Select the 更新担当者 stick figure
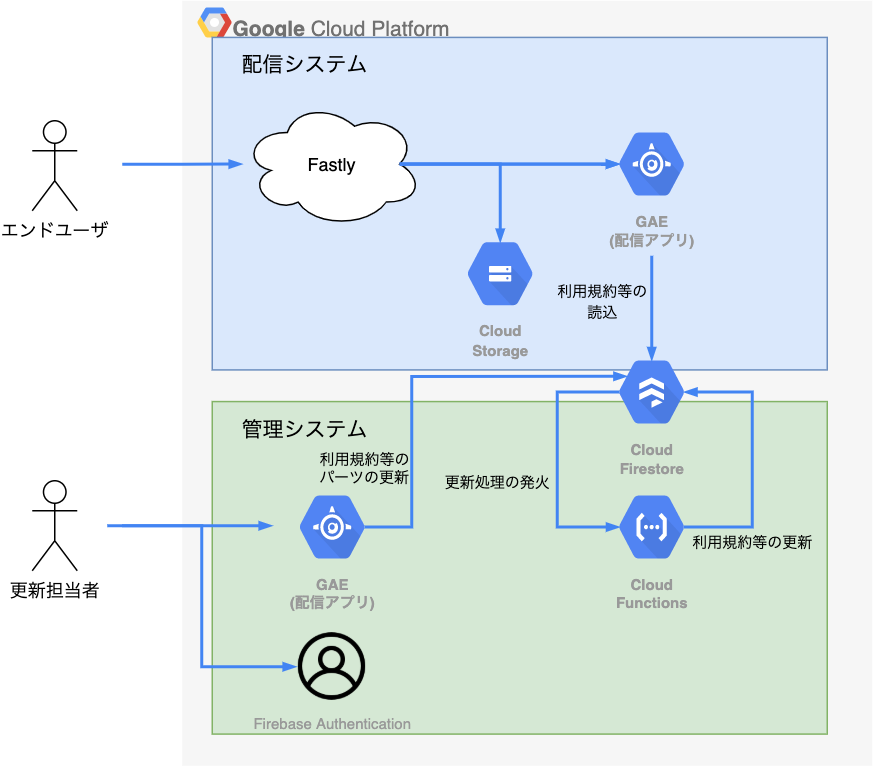873x767 pixels. (x=55, y=525)
